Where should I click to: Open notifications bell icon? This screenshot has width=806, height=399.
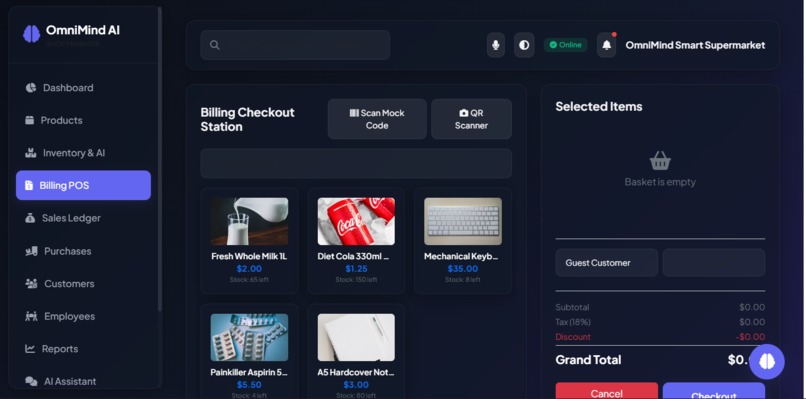607,45
